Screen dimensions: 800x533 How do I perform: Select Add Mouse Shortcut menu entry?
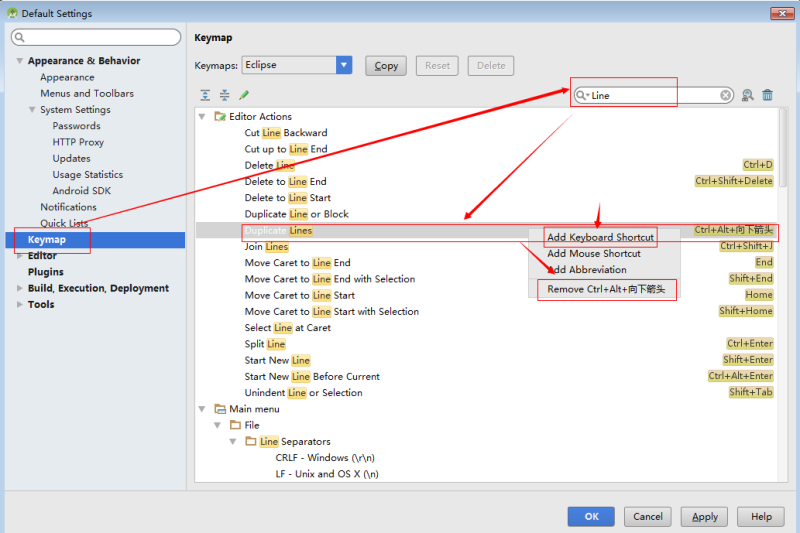pos(594,253)
